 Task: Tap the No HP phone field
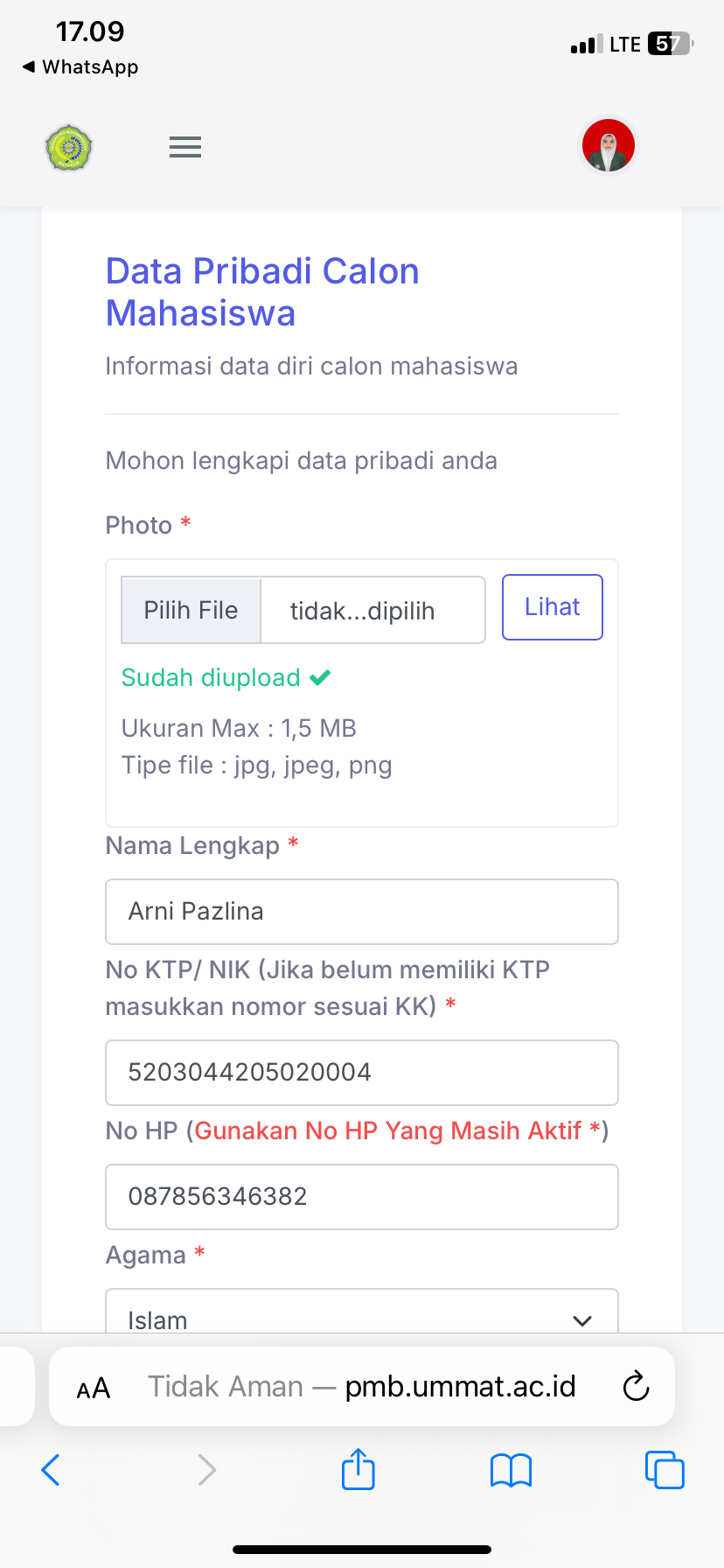tap(362, 1197)
